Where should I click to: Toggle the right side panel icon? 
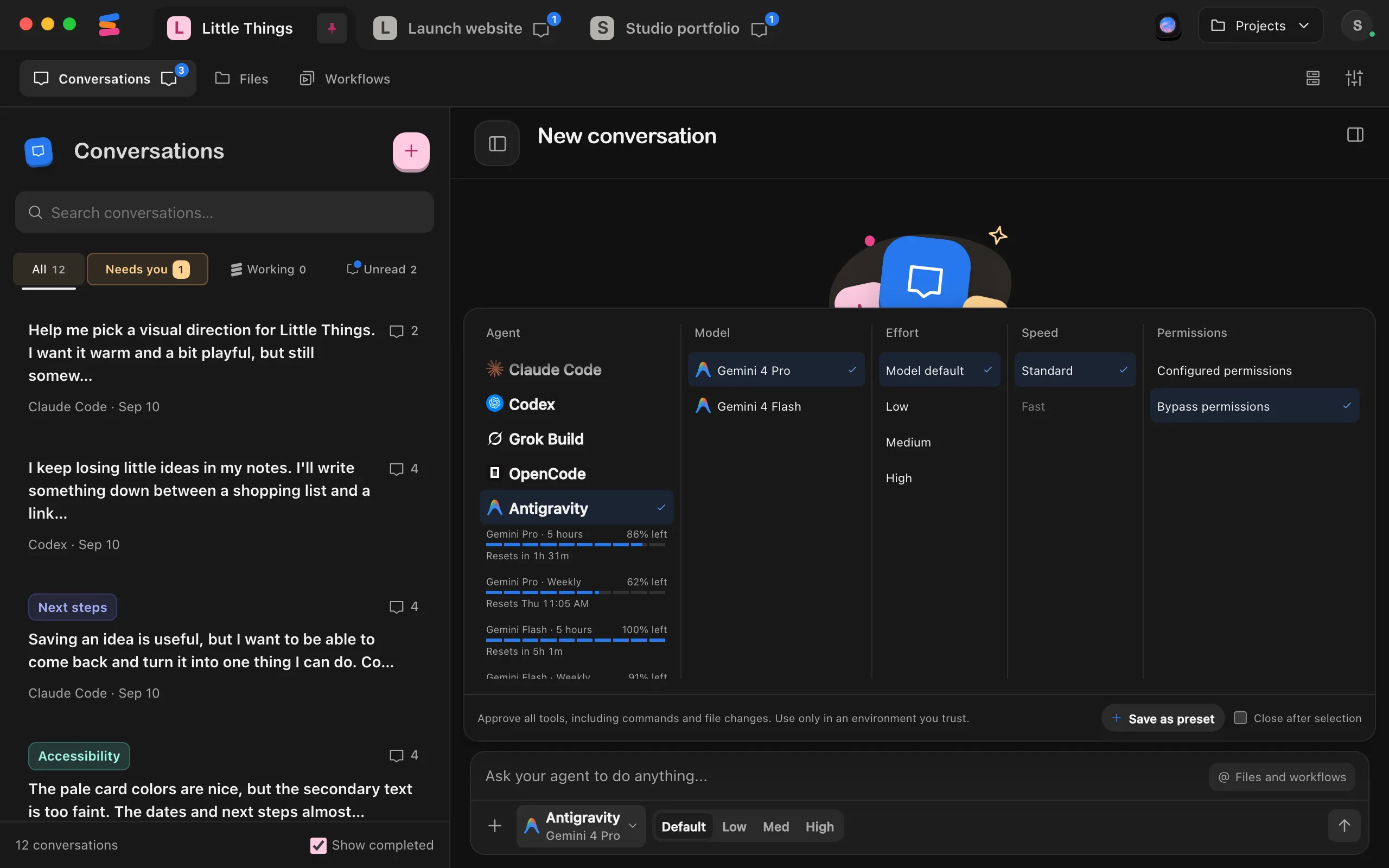click(1355, 135)
